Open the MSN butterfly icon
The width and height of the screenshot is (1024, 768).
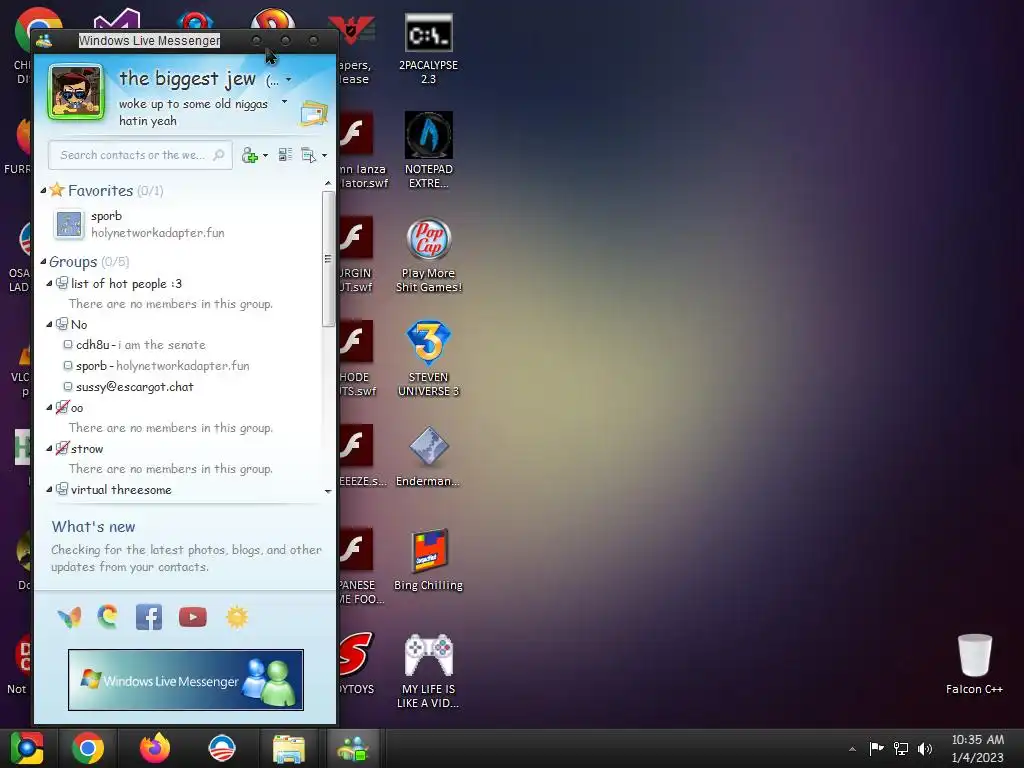(x=69, y=617)
